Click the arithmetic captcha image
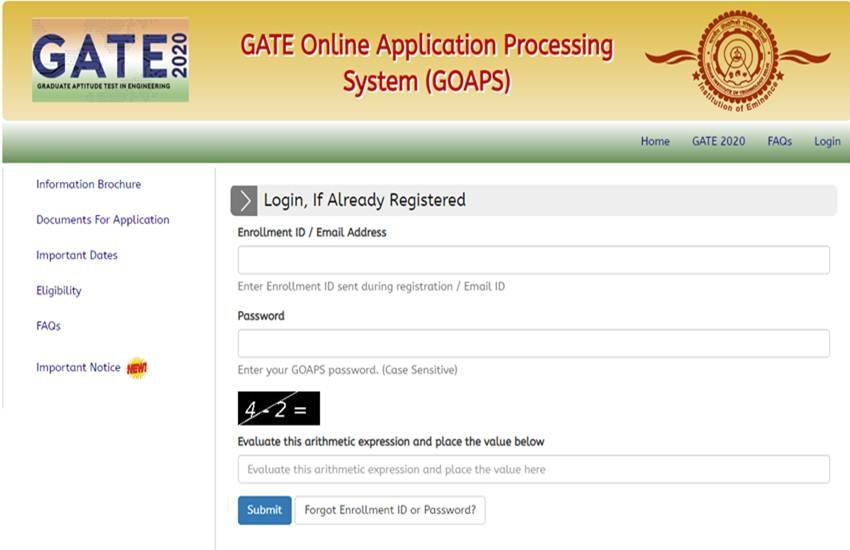This screenshot has height=550, width=850. pyautogui.click(x=279, y=409)
